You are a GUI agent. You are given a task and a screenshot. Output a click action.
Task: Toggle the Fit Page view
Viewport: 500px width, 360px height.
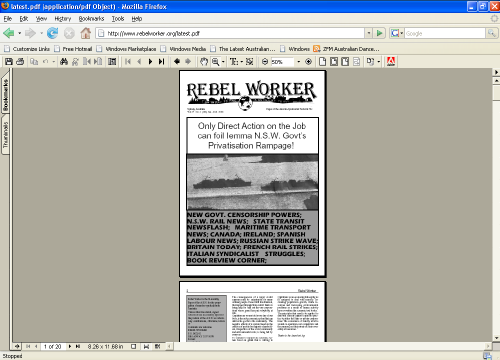coord(334,62)
